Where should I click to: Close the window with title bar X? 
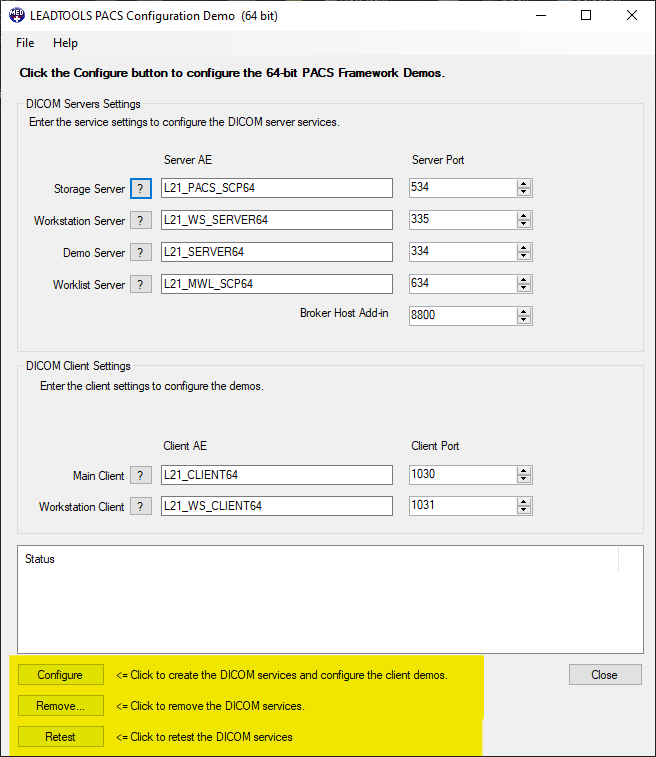click(x=632, y=15)
